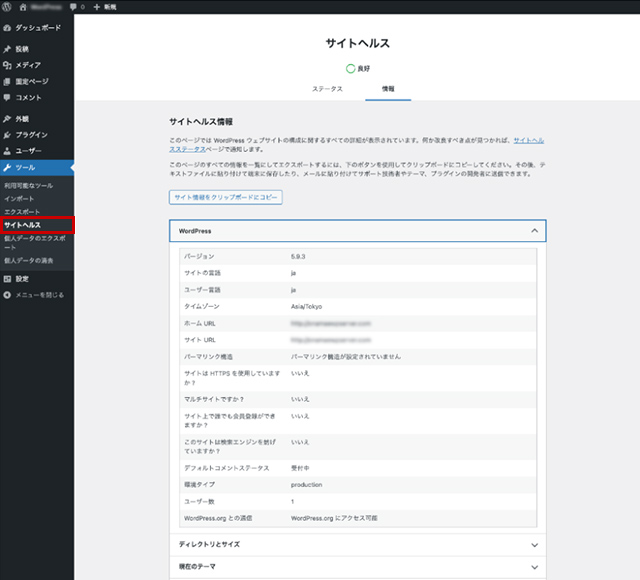Click デフォルトコメントステータス value 受付中
Image resolution: width=640 pixels, height=580 pixels.
300,468
